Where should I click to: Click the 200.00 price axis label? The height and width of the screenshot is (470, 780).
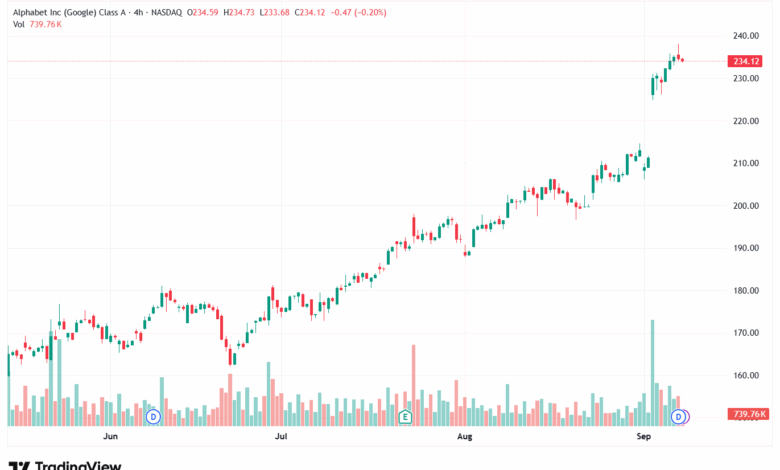click(x=744, y=206)
